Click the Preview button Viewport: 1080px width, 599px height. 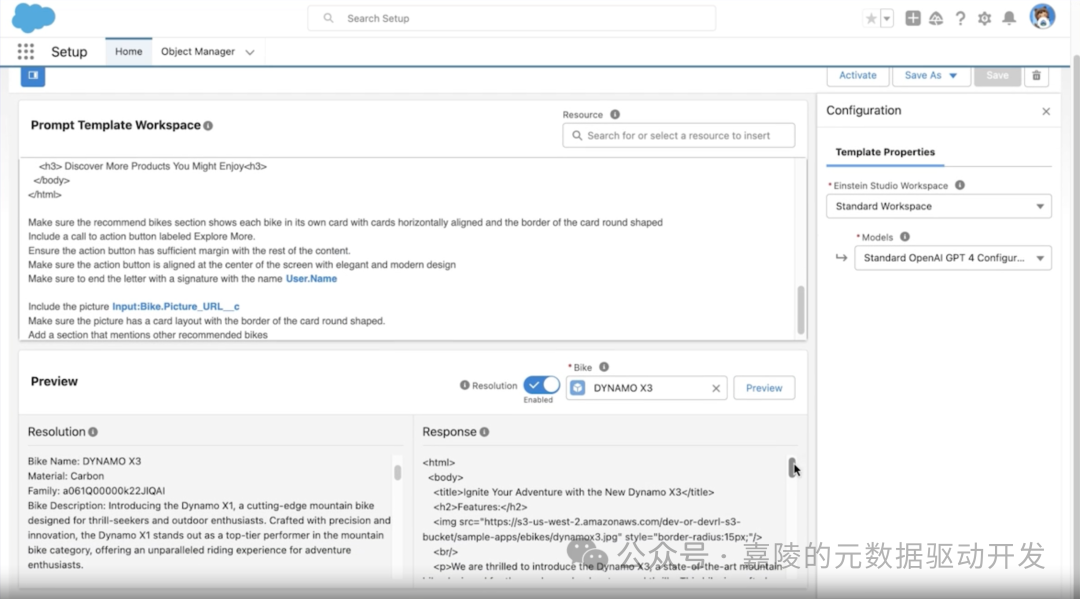tap(764, 388)
